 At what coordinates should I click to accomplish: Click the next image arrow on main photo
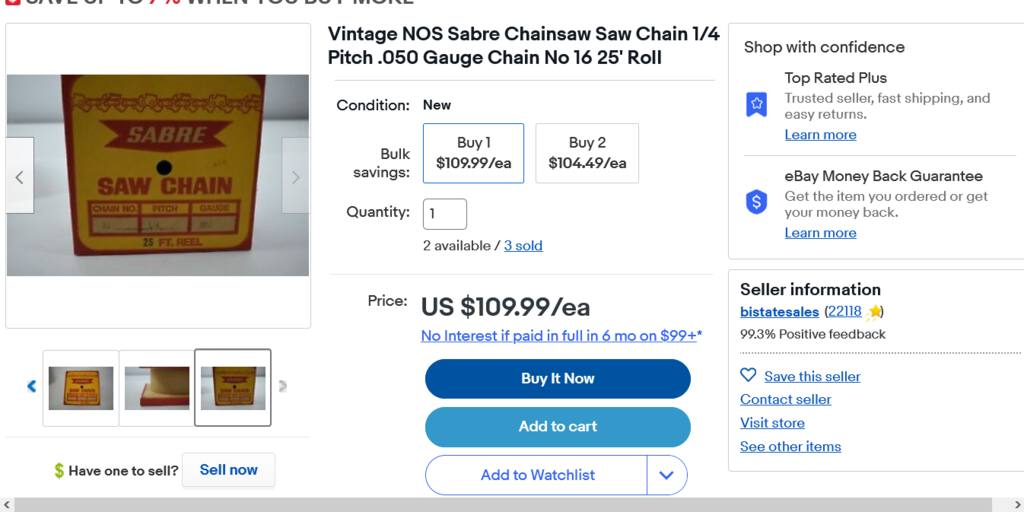coord(295,177)
